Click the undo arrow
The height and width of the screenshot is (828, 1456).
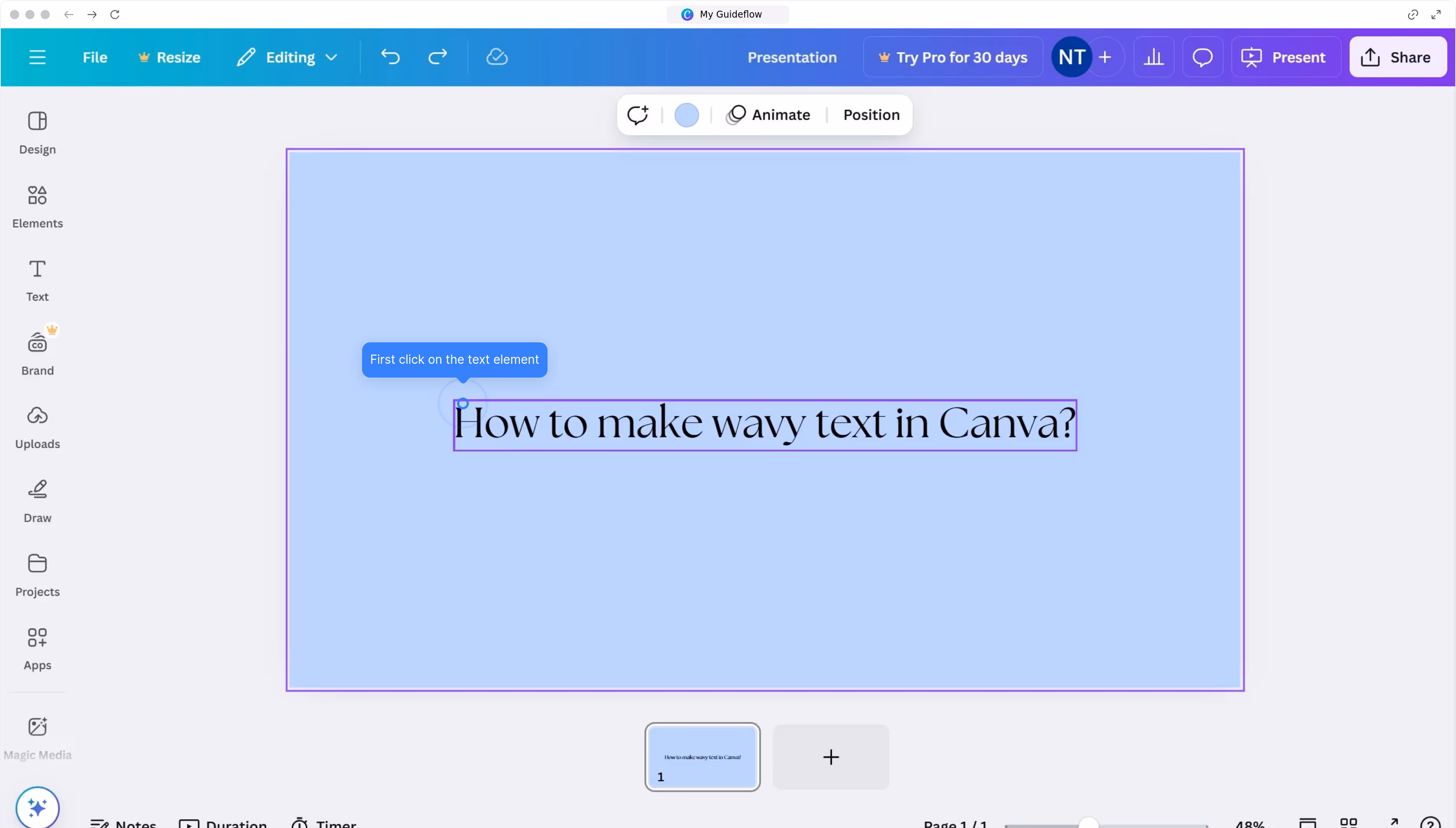[x=390, y=57]
